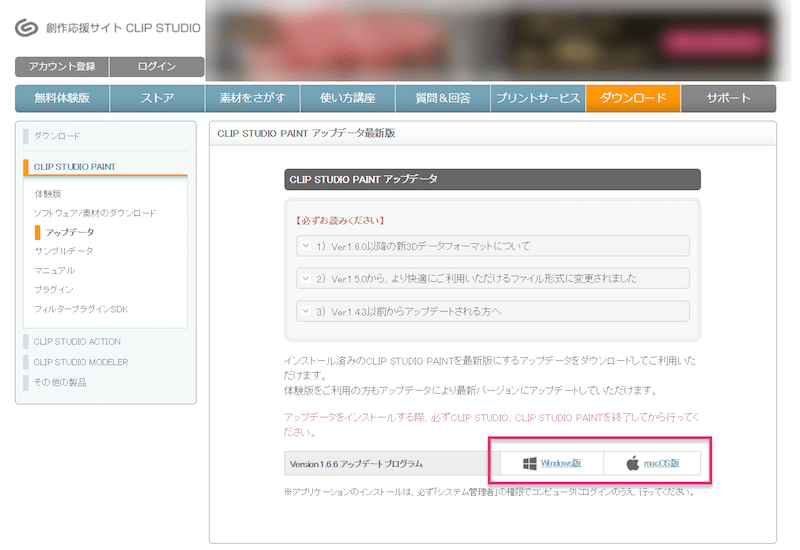This screenshot has width=800, height=550.
Task: Click the ログイン button
Action: [157, 67]
